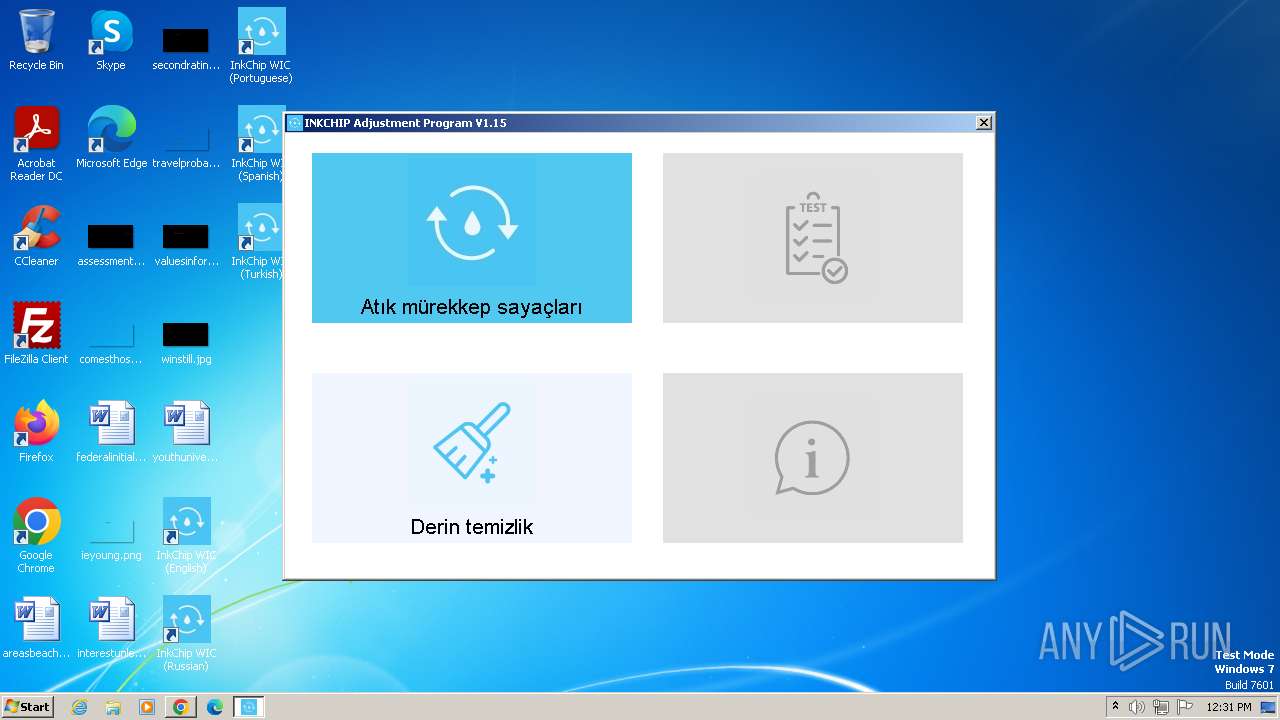Open the taskbar clock showing 12:31 PM
Screen dimensions: 1280x720
pyautogui.click(x=1229, y=707)
